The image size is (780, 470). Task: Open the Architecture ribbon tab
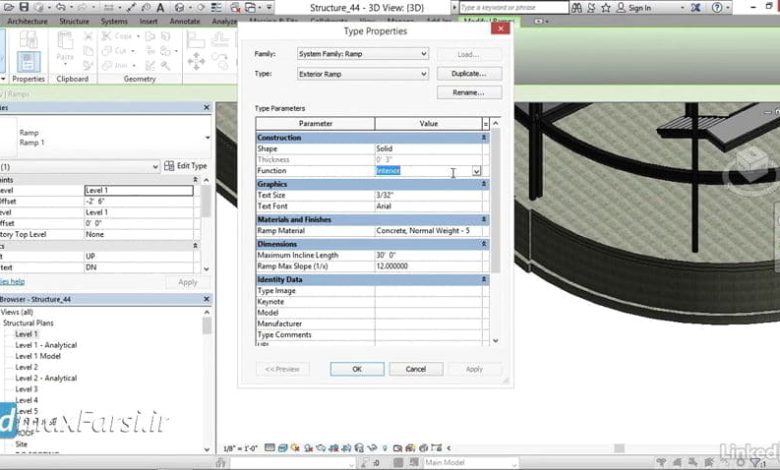[27, 21]
